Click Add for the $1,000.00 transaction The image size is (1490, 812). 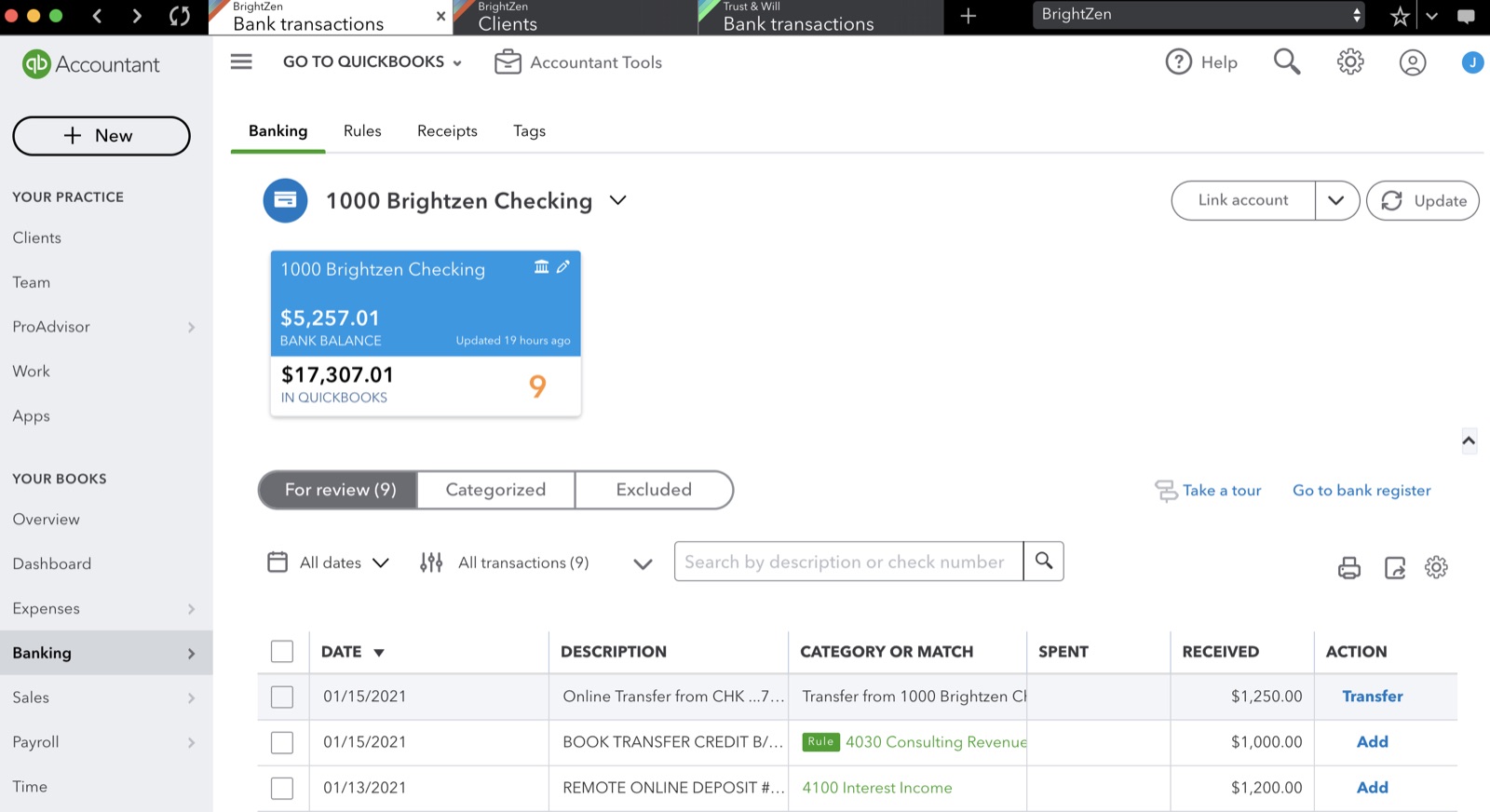[x=1372, y=742]
